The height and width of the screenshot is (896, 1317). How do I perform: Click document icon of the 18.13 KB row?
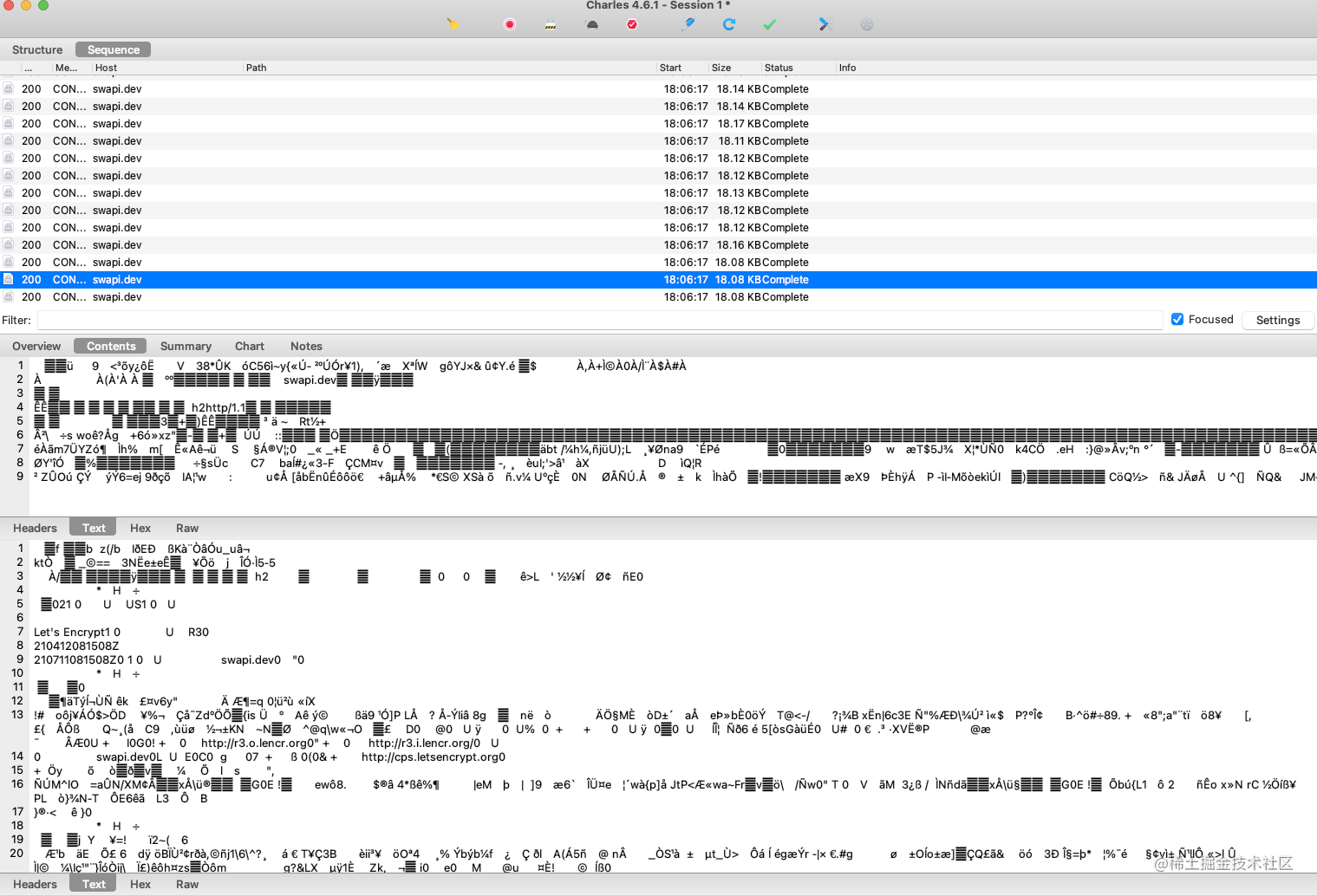pyautogui.click(x=8, y=192)
